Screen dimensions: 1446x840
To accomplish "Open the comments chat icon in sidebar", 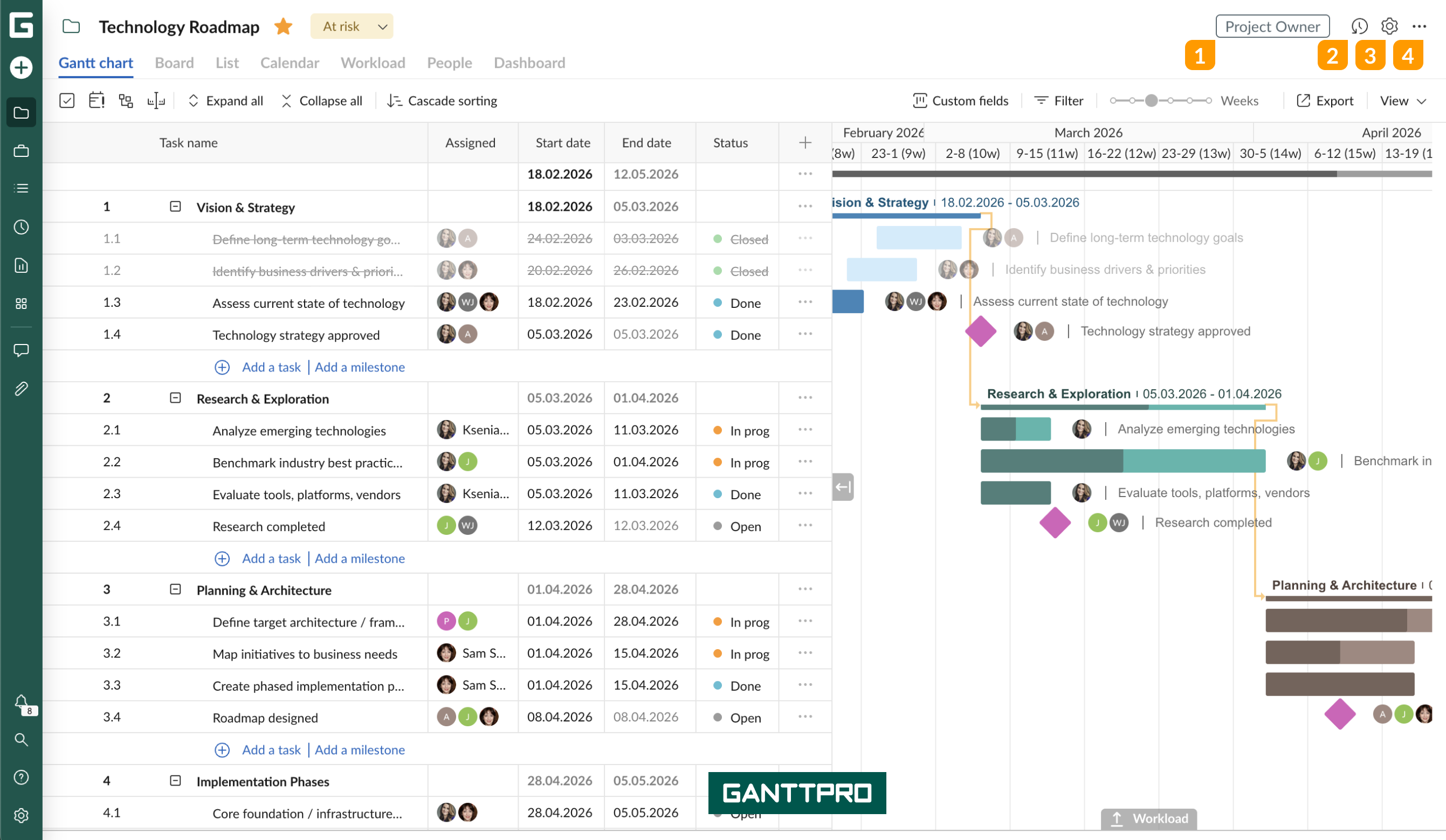I will click(21, 350).
